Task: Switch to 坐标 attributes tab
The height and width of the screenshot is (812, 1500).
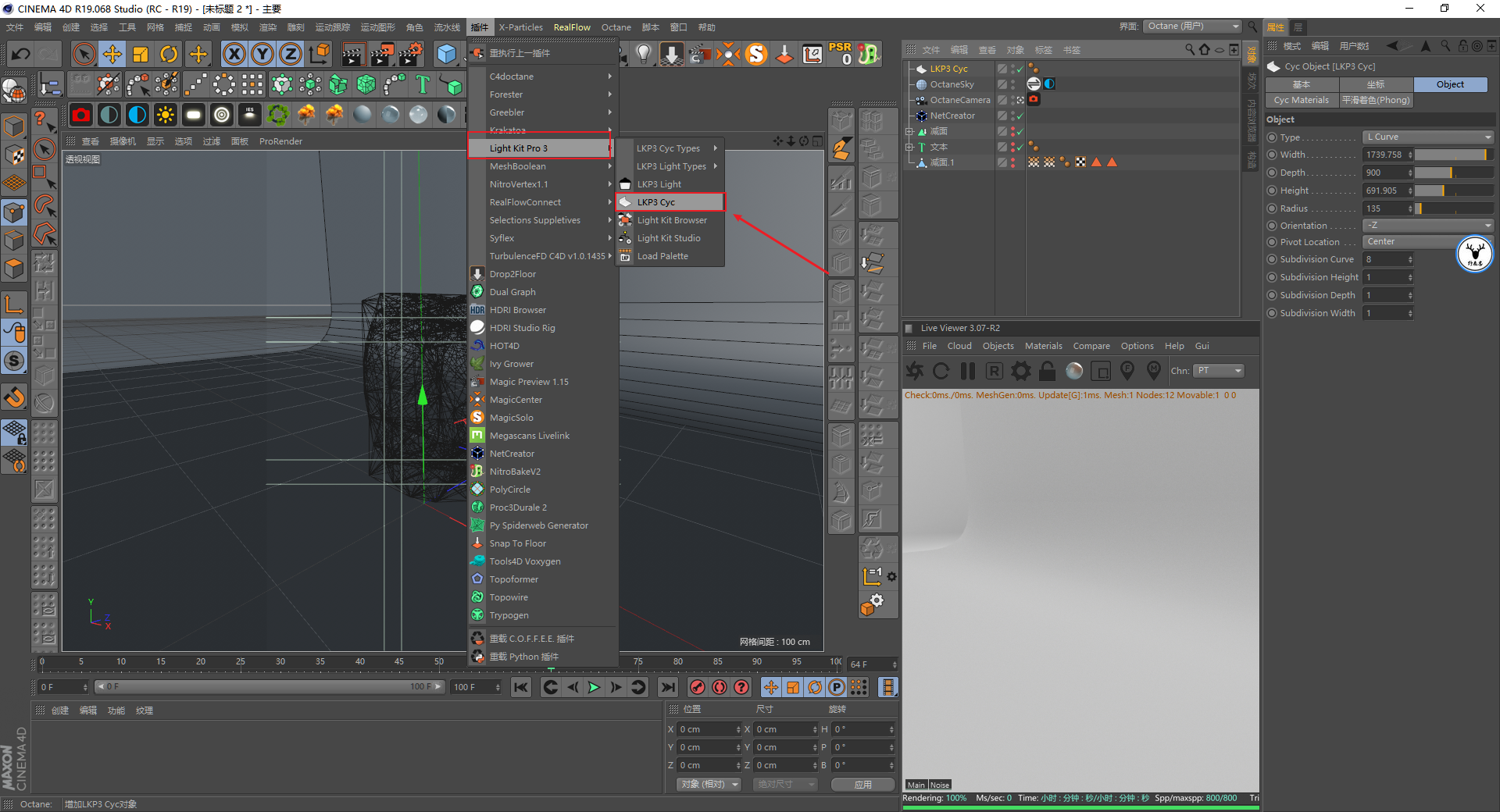Action: (x=1375, y=84)
